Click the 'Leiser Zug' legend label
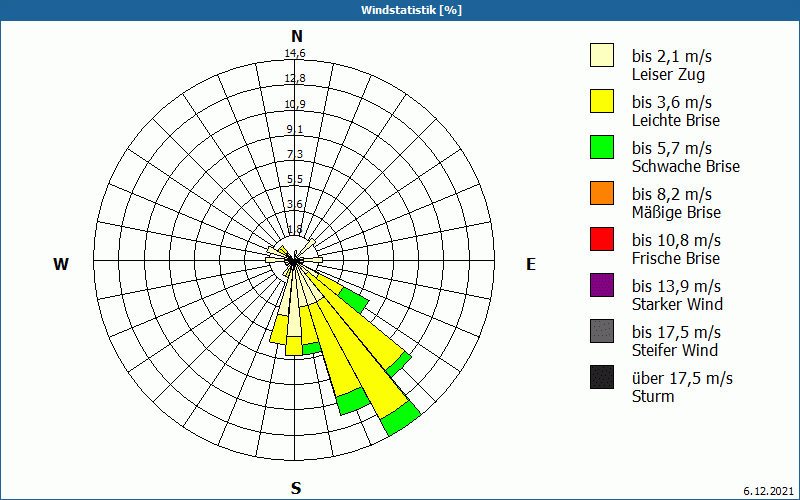Viewport: 800px width, 500px height. tap(668, 74)
